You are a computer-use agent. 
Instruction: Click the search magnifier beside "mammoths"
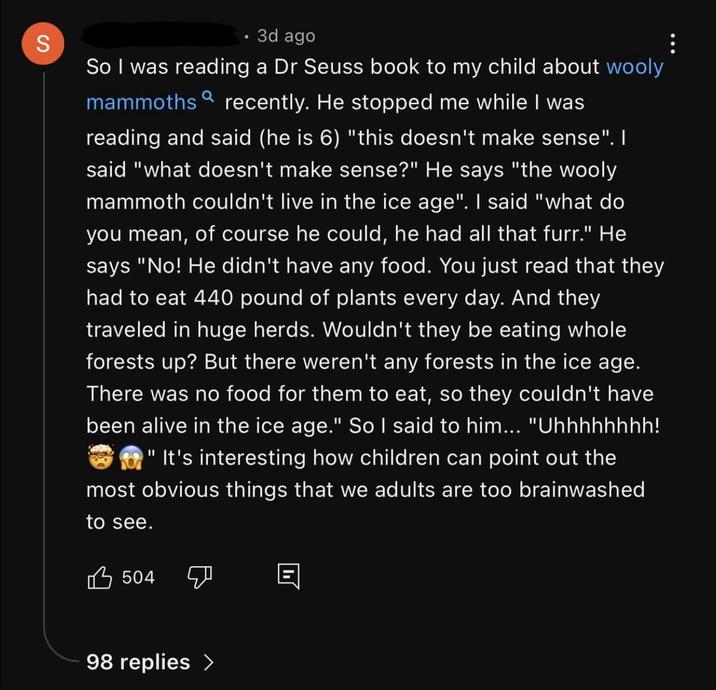tap(208, 97)
